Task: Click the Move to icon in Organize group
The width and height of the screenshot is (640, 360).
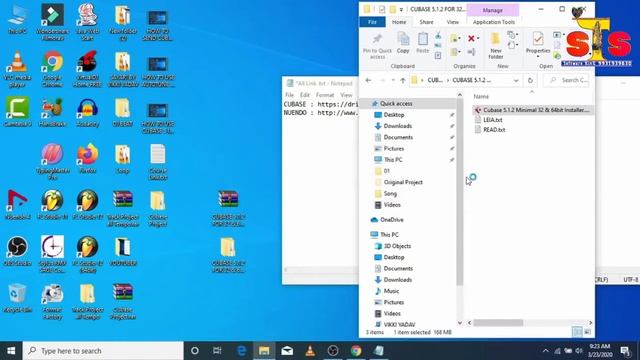Action: tap(454, 38)
